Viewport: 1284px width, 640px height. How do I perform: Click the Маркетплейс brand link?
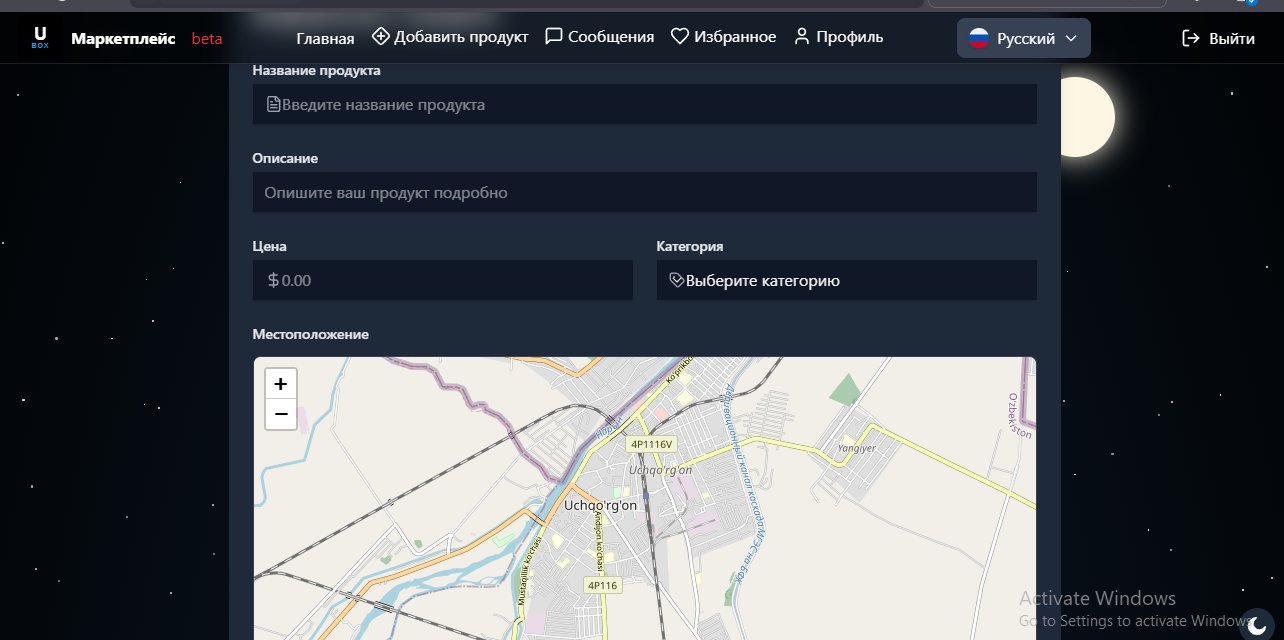123,38
